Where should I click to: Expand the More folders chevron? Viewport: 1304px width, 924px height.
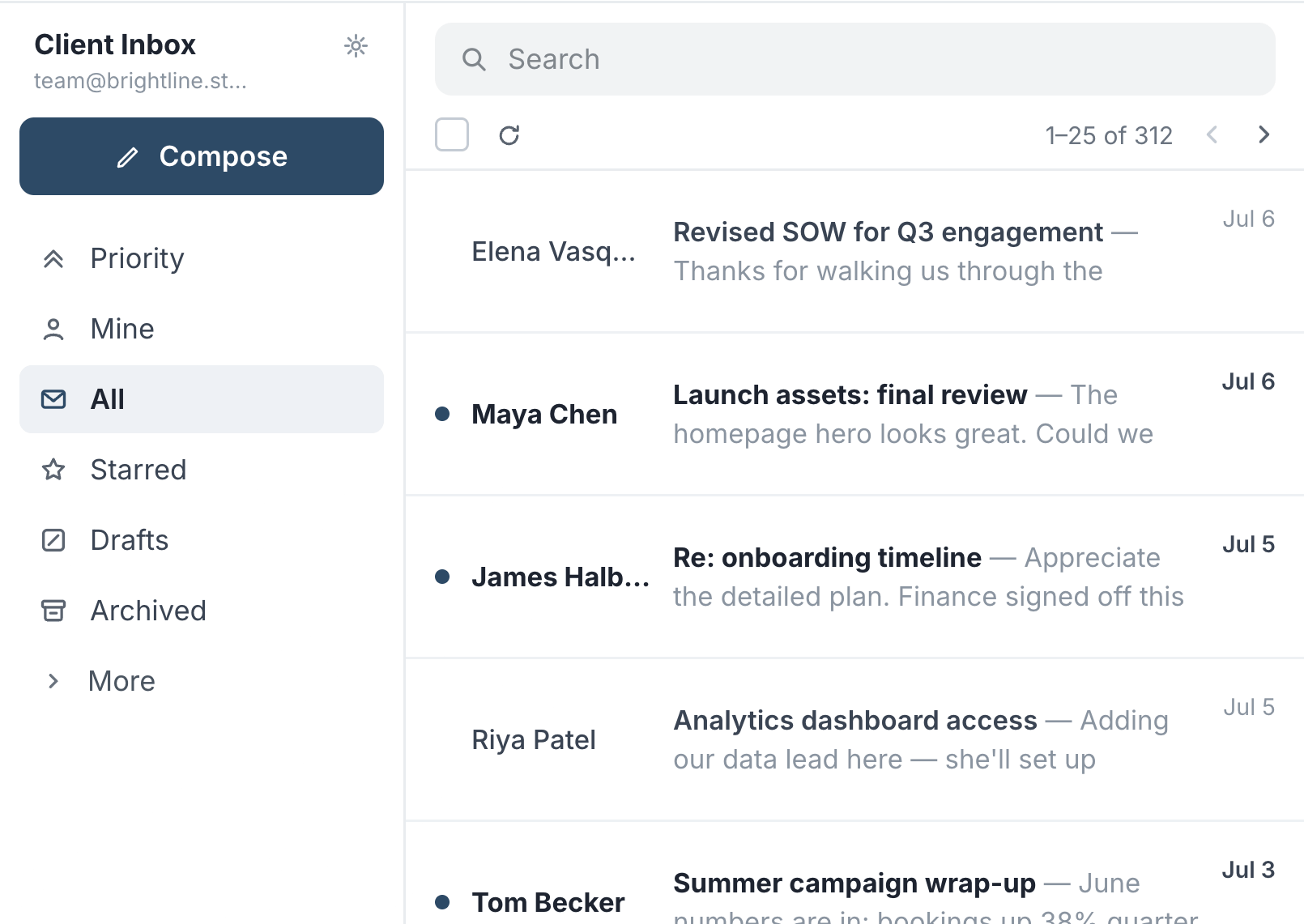(x=53, y=681)
